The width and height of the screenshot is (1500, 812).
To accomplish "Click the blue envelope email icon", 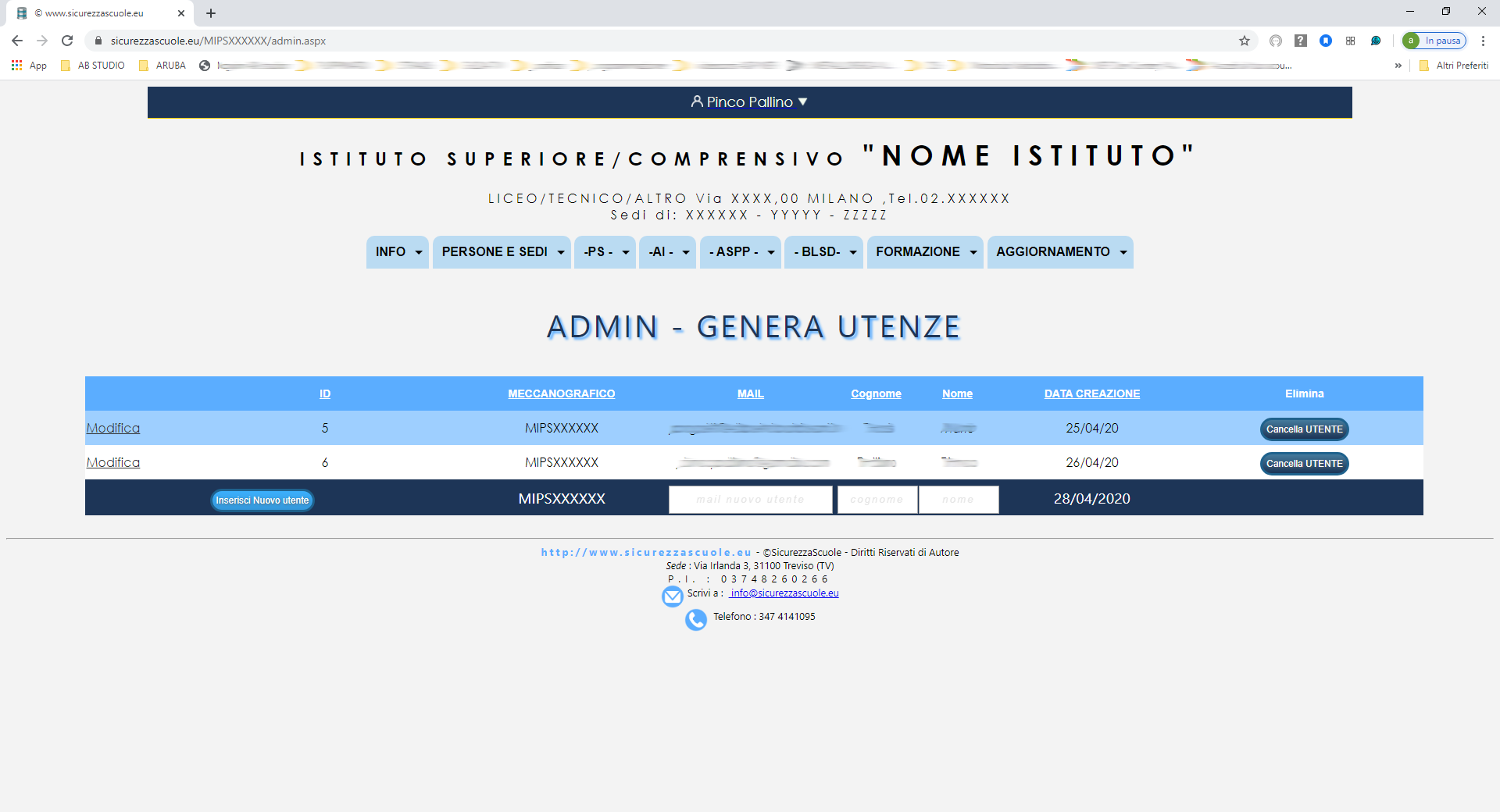I will (x=672, y=597).
